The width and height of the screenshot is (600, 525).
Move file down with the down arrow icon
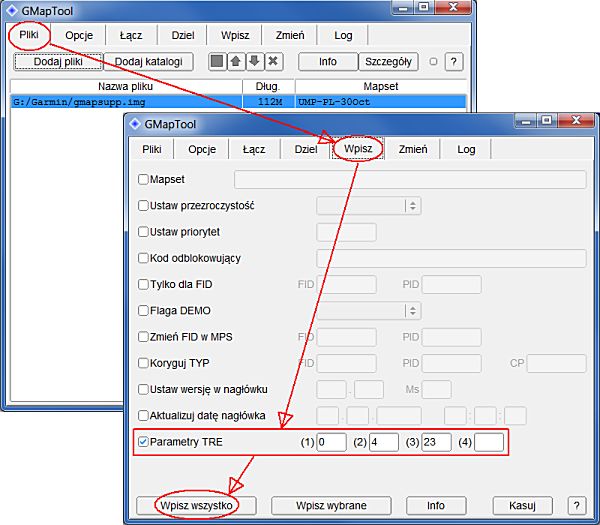coord(254,62)
